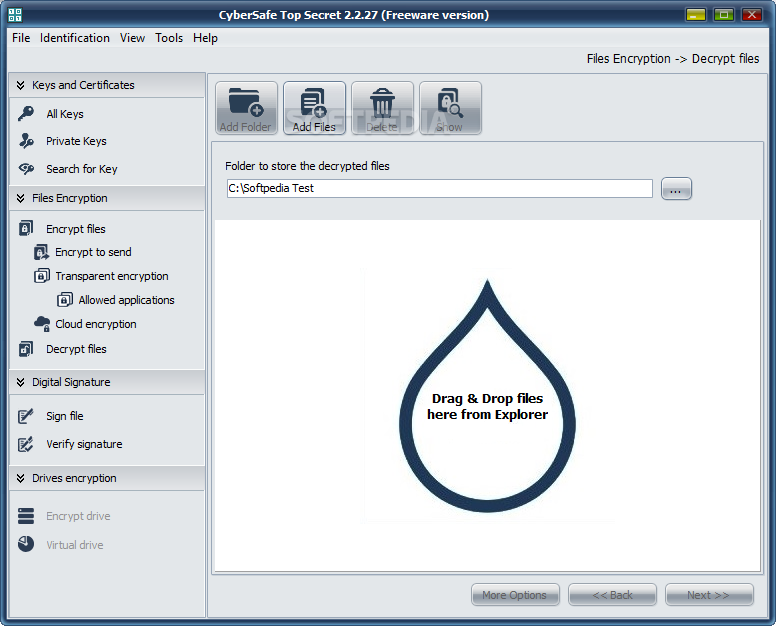Viewport: 776px width, 626px height.
Task: Click the Next >> button
Action: coord(709,595)
